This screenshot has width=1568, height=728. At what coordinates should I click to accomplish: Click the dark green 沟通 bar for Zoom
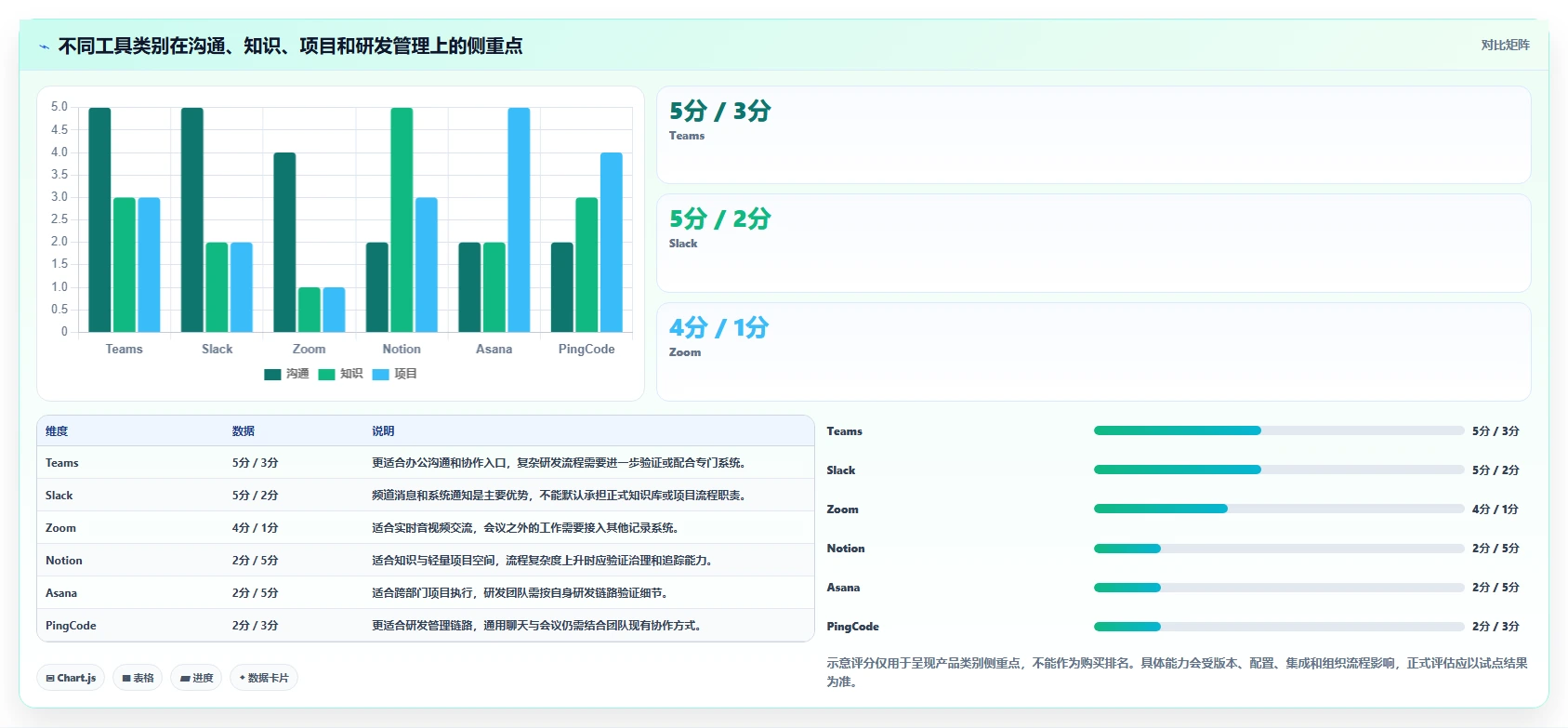coord(284,242)
